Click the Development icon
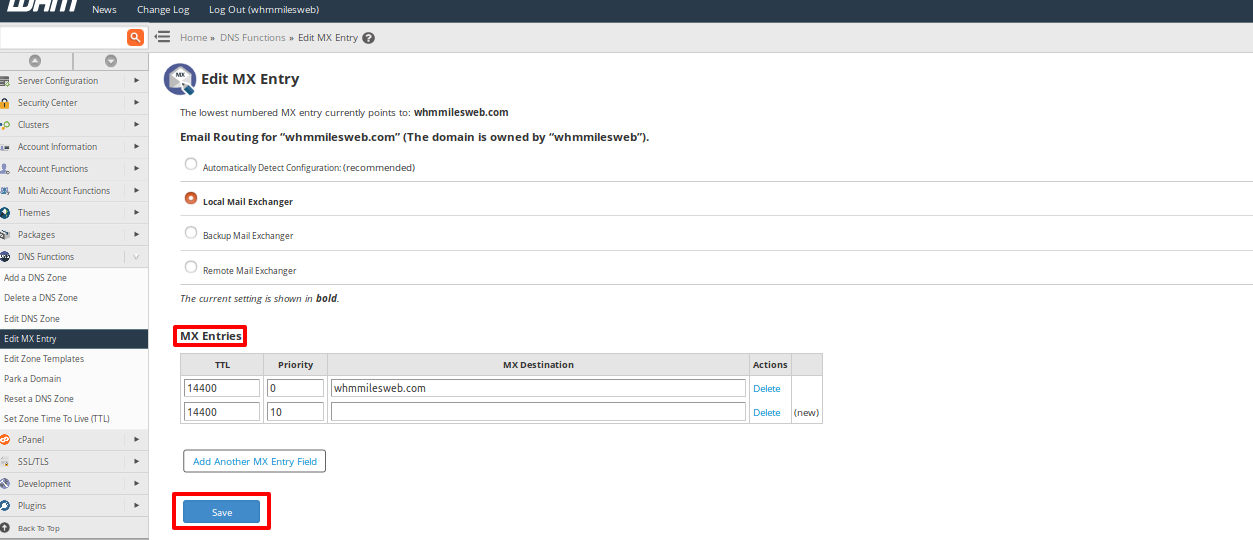The image size is (1253, 540). click(6, 484)
